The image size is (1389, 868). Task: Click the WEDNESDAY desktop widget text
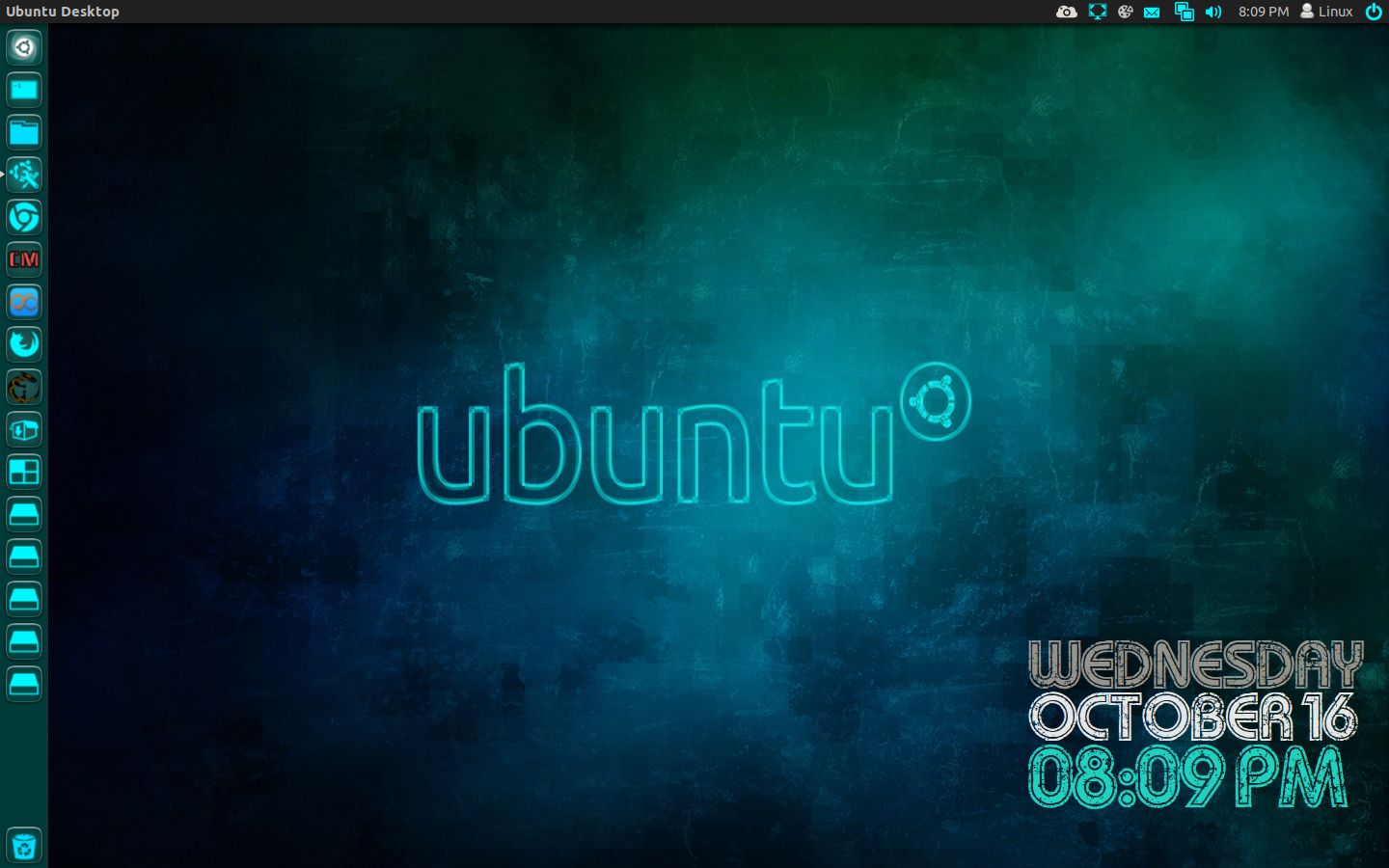[1196, 665]
